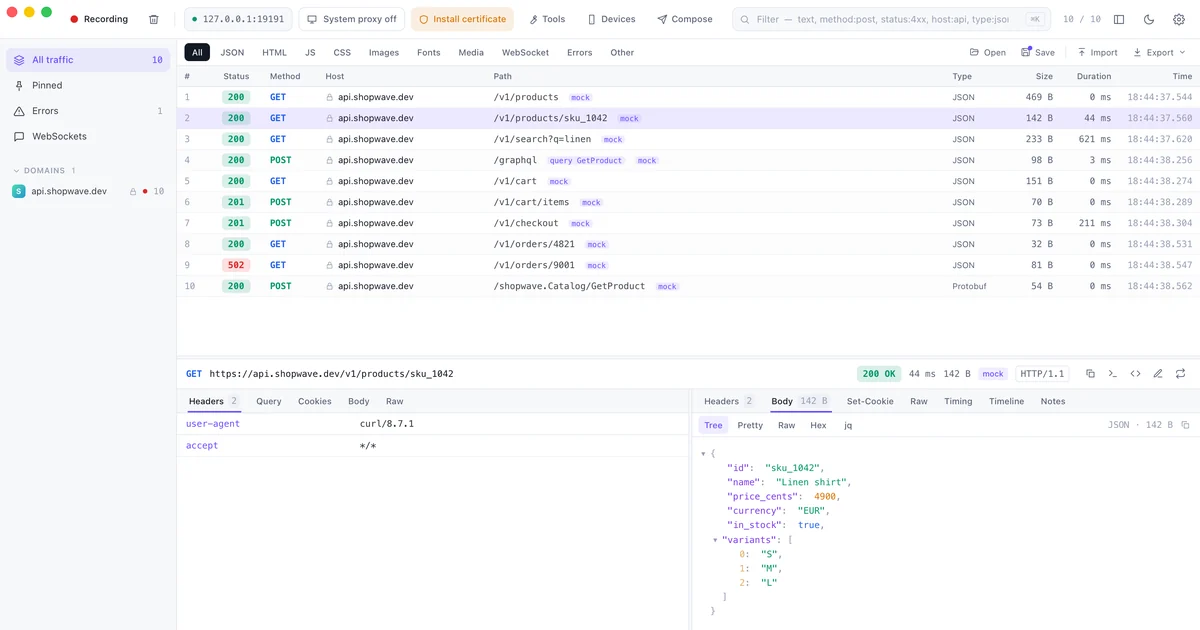The image size is (1200, 630).
Task: Open response Notes tab
Action: click(x=1053, y=401)
